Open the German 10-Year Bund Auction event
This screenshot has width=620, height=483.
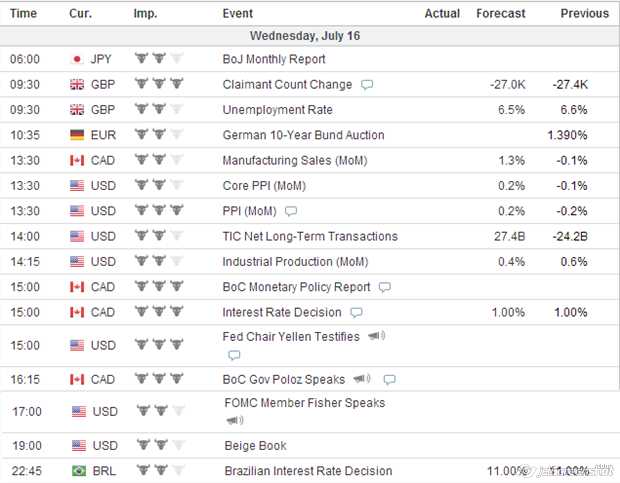pos(303,135)
